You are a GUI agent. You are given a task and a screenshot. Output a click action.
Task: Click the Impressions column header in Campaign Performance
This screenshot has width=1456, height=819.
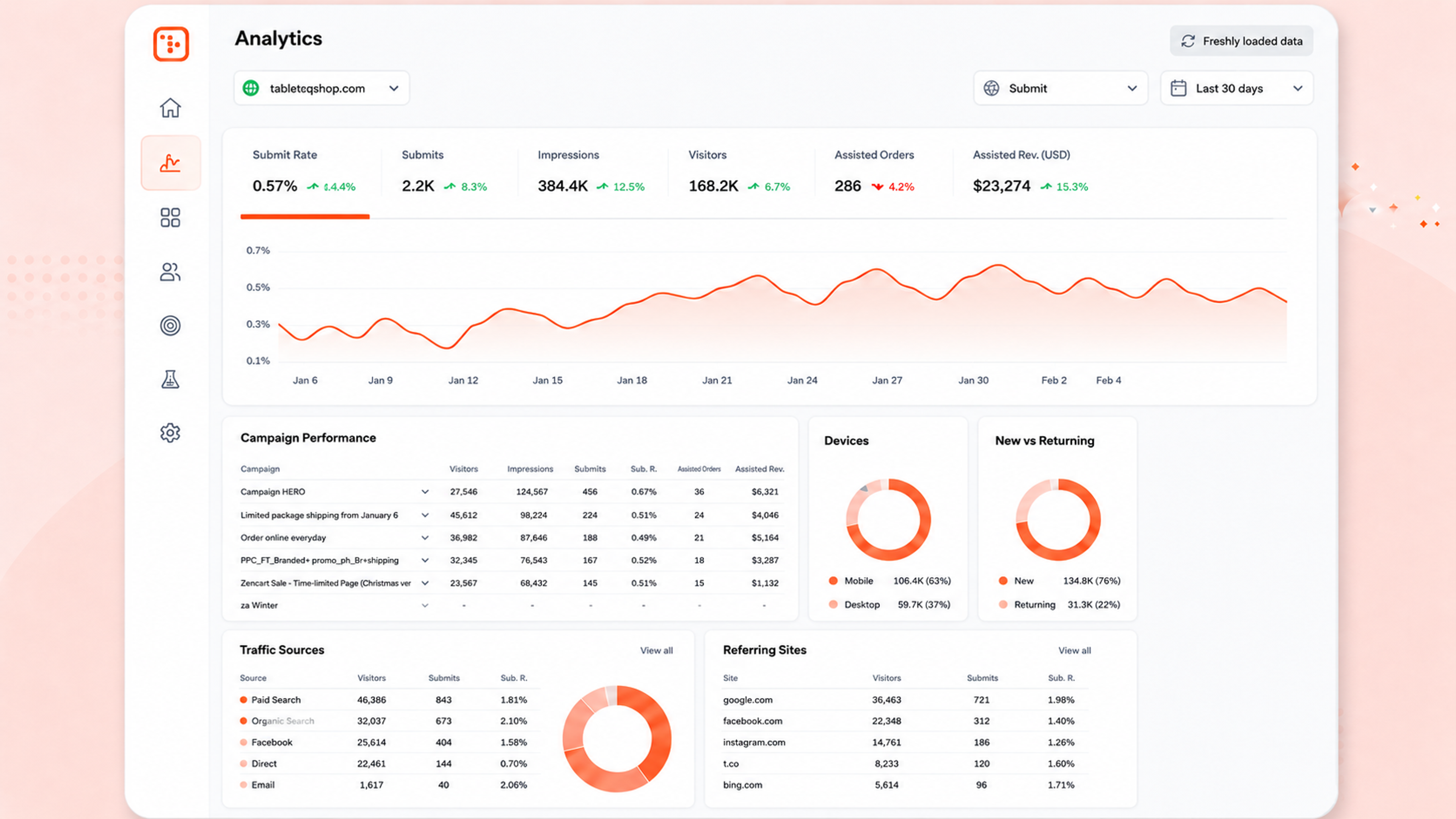pos(530,469)
